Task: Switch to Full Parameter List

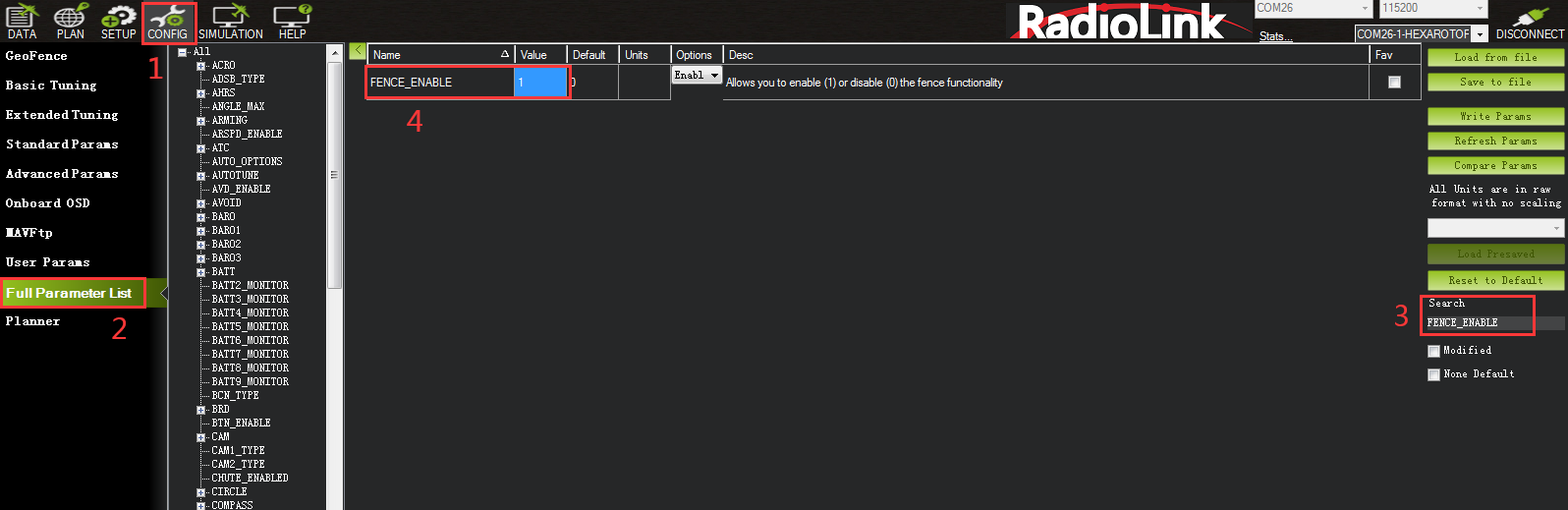Action: pyautogui.click(x=69, y=293)
